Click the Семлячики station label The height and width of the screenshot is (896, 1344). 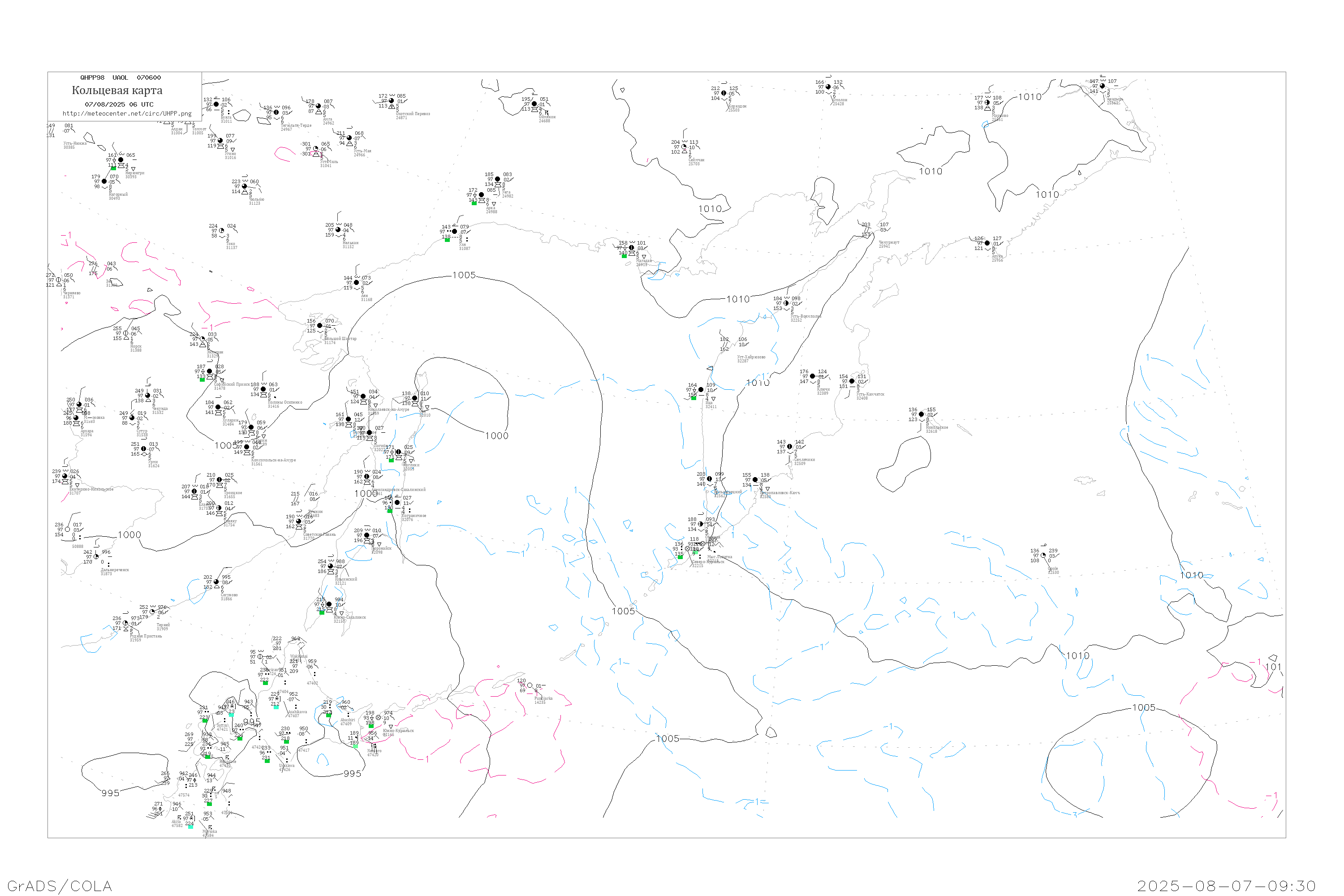coord(804,460)
